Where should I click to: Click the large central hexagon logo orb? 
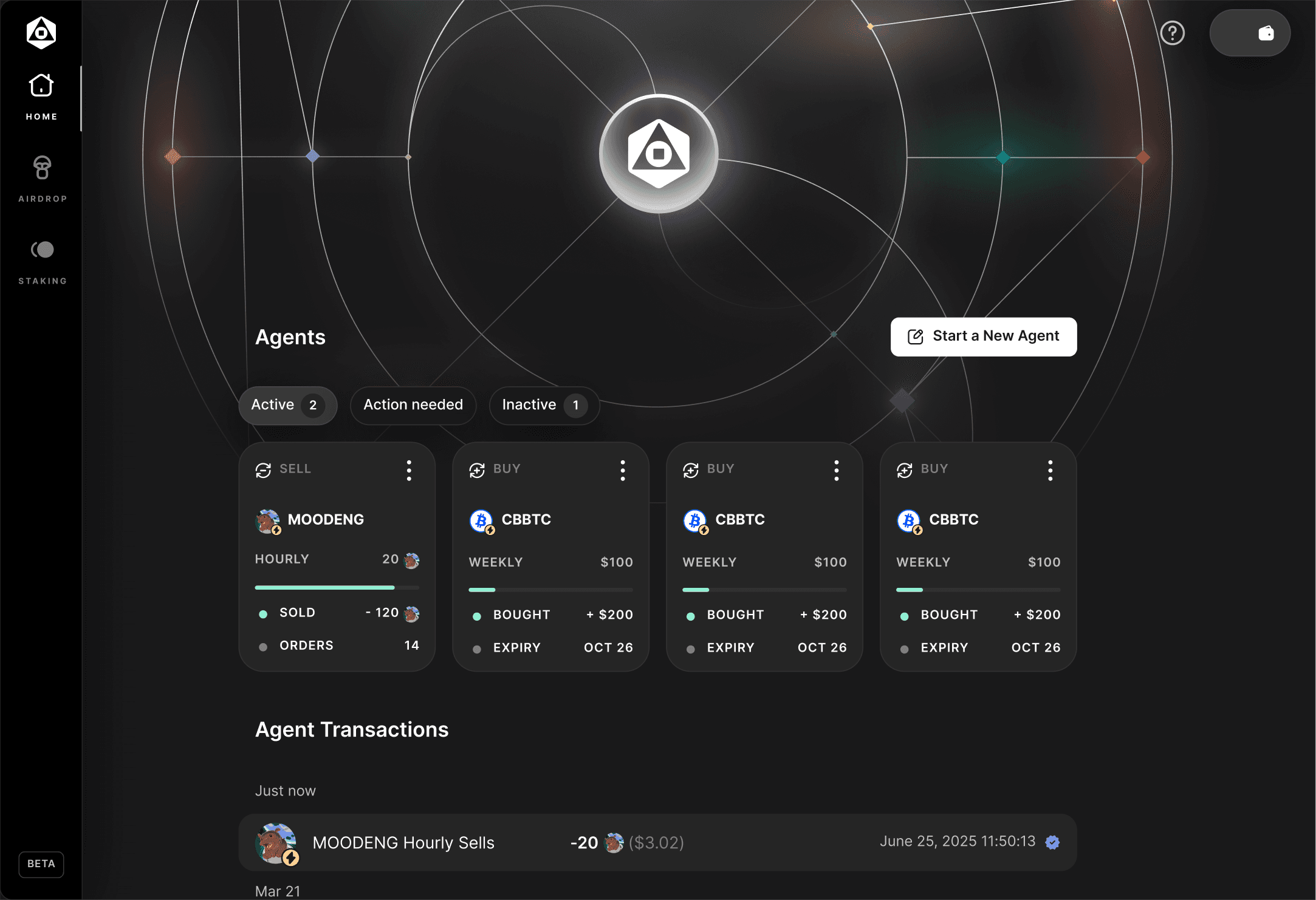[659, 154]
